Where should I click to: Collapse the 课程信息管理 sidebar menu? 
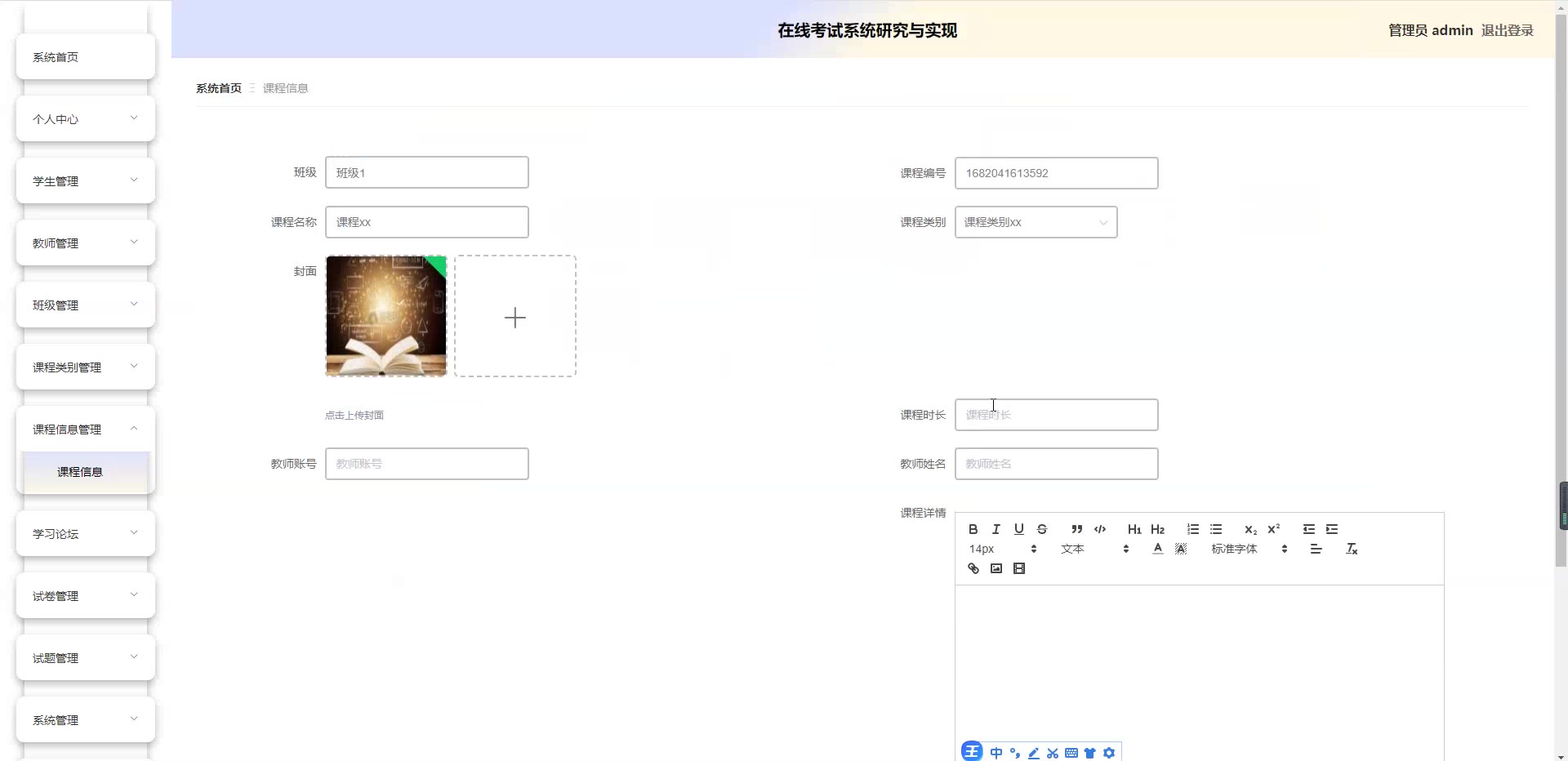tap(86, 429)
